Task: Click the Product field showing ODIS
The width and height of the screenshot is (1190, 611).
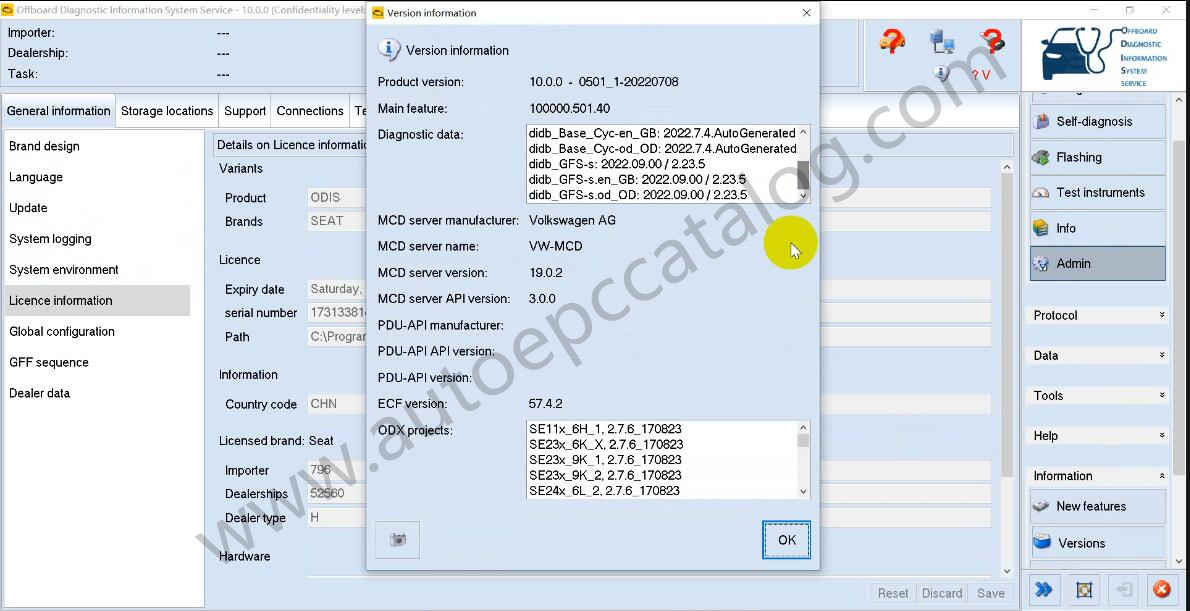Action: pos(337,197)
